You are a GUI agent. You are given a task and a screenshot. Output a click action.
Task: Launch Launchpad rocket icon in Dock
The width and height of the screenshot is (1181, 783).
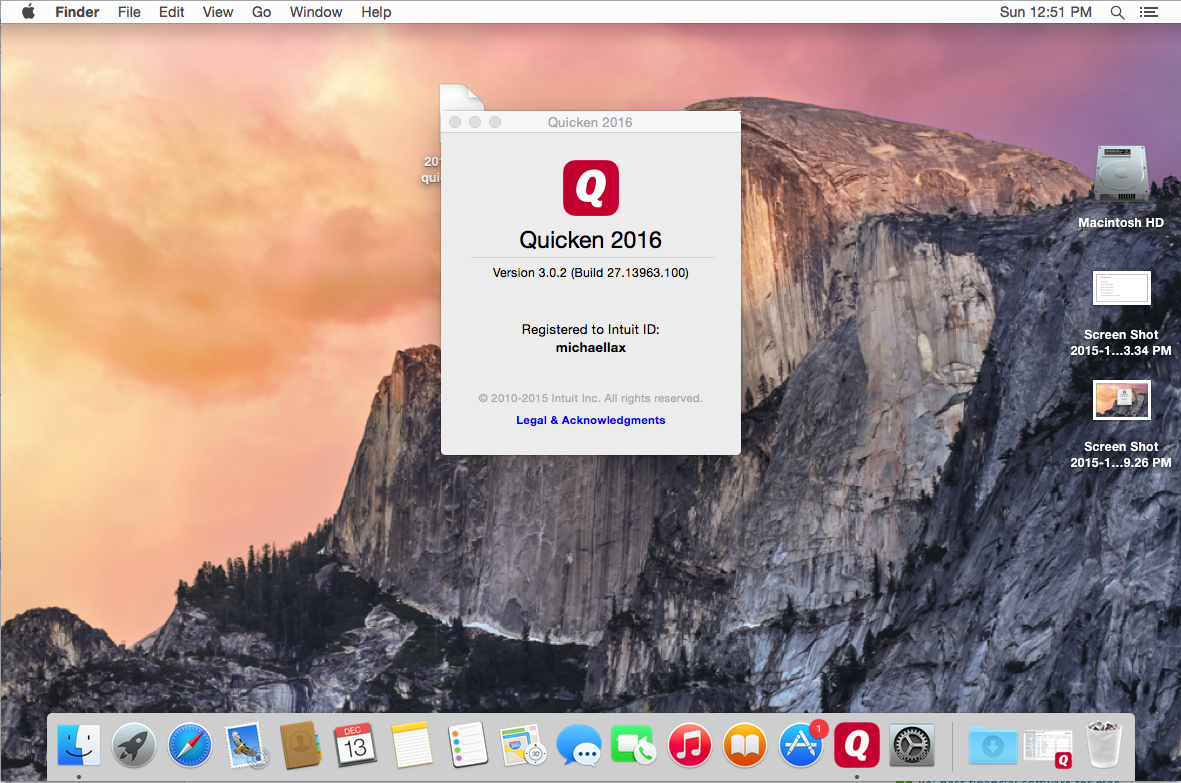pos(134,745)
